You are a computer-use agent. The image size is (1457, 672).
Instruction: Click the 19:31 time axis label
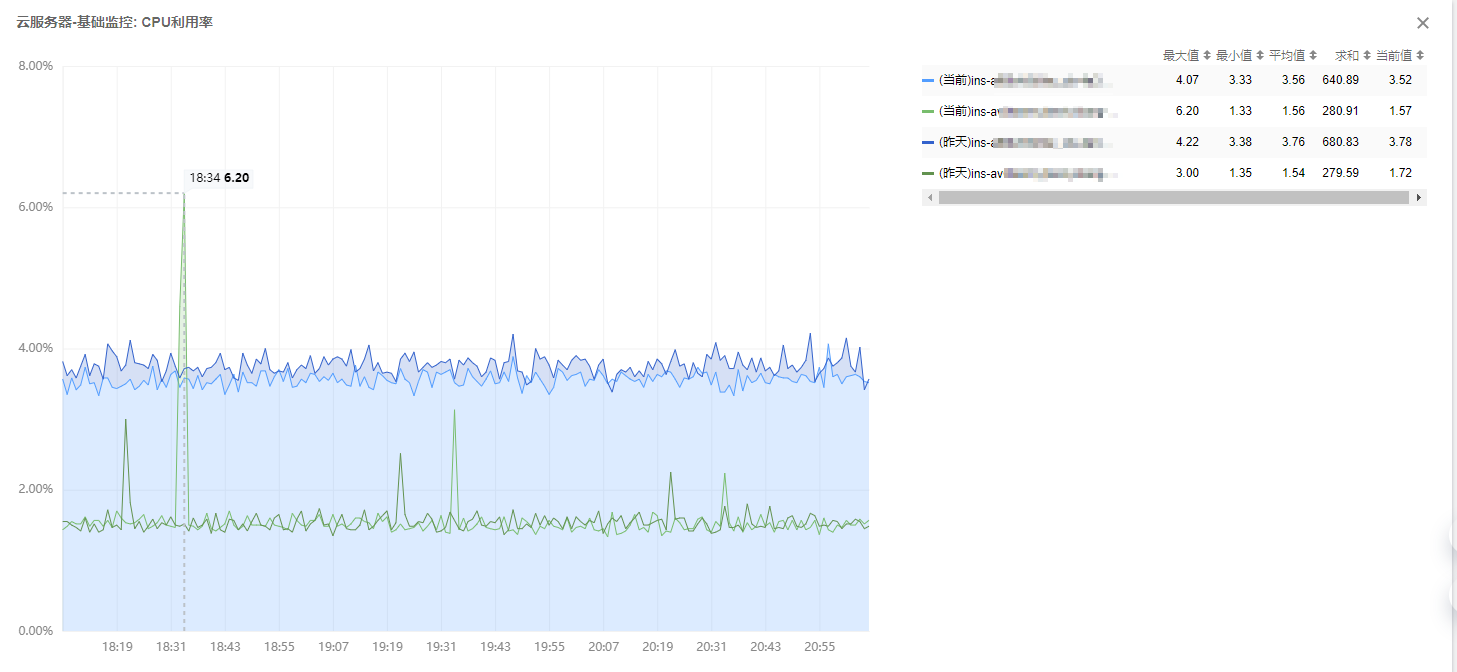pos(441,648)
